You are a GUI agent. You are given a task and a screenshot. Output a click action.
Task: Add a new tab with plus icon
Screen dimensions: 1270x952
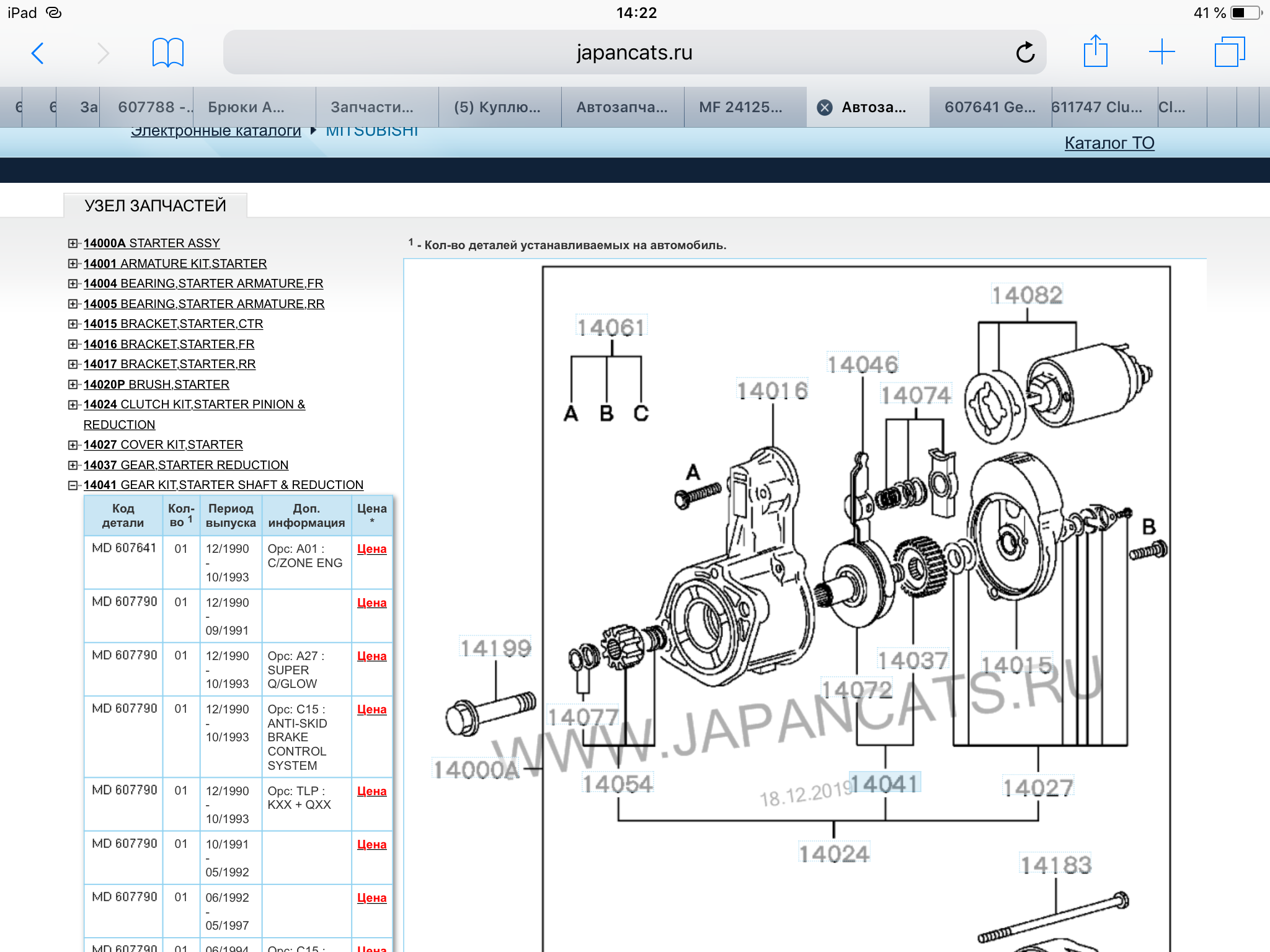[1161, 52]
